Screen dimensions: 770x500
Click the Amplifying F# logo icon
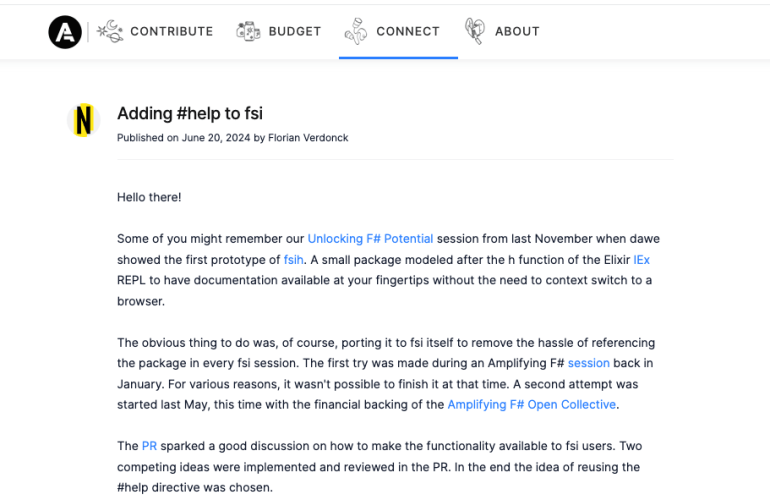65,32
